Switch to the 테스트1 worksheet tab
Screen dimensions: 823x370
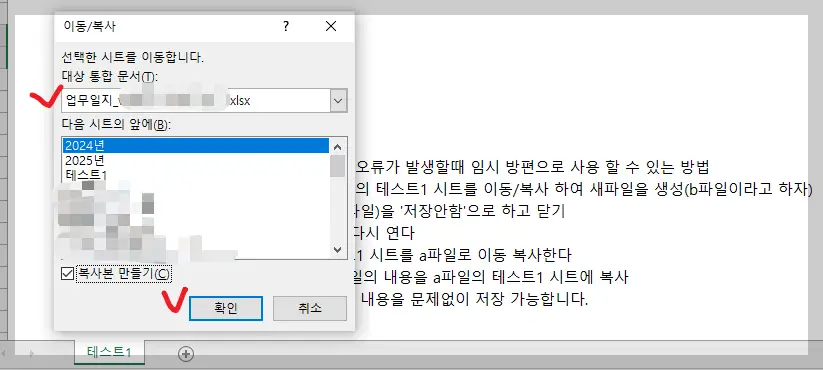click(109, 352)
